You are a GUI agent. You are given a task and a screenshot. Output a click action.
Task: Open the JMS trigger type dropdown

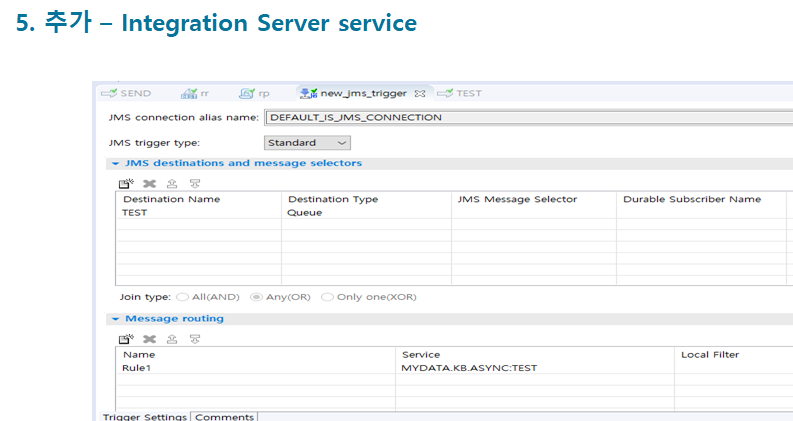(307, 143)
